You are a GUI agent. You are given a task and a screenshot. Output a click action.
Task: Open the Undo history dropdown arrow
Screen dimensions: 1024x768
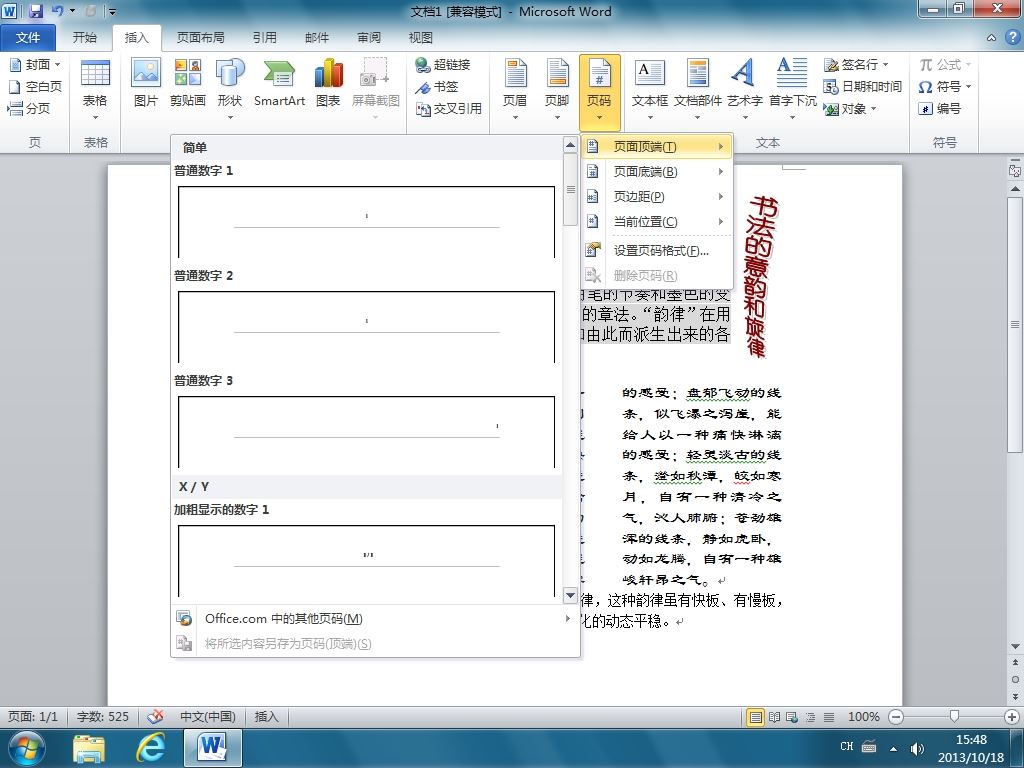pos(72,10)
